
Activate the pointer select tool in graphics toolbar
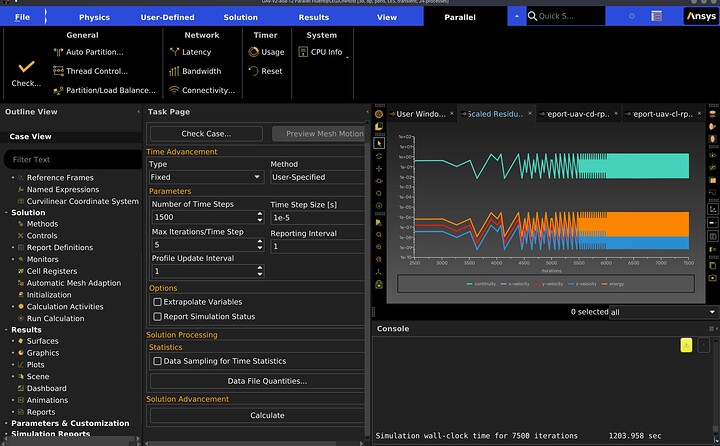[x=379, y=143]
